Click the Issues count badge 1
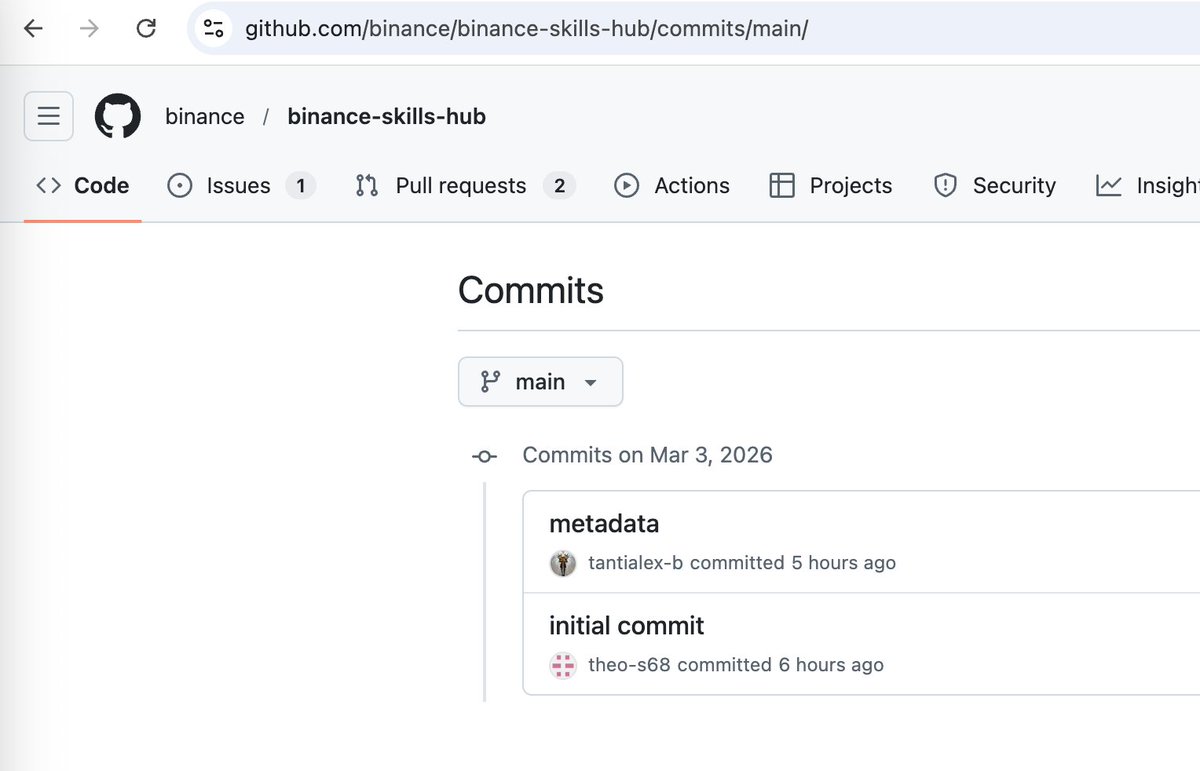1200x771 pixels. 300,185
